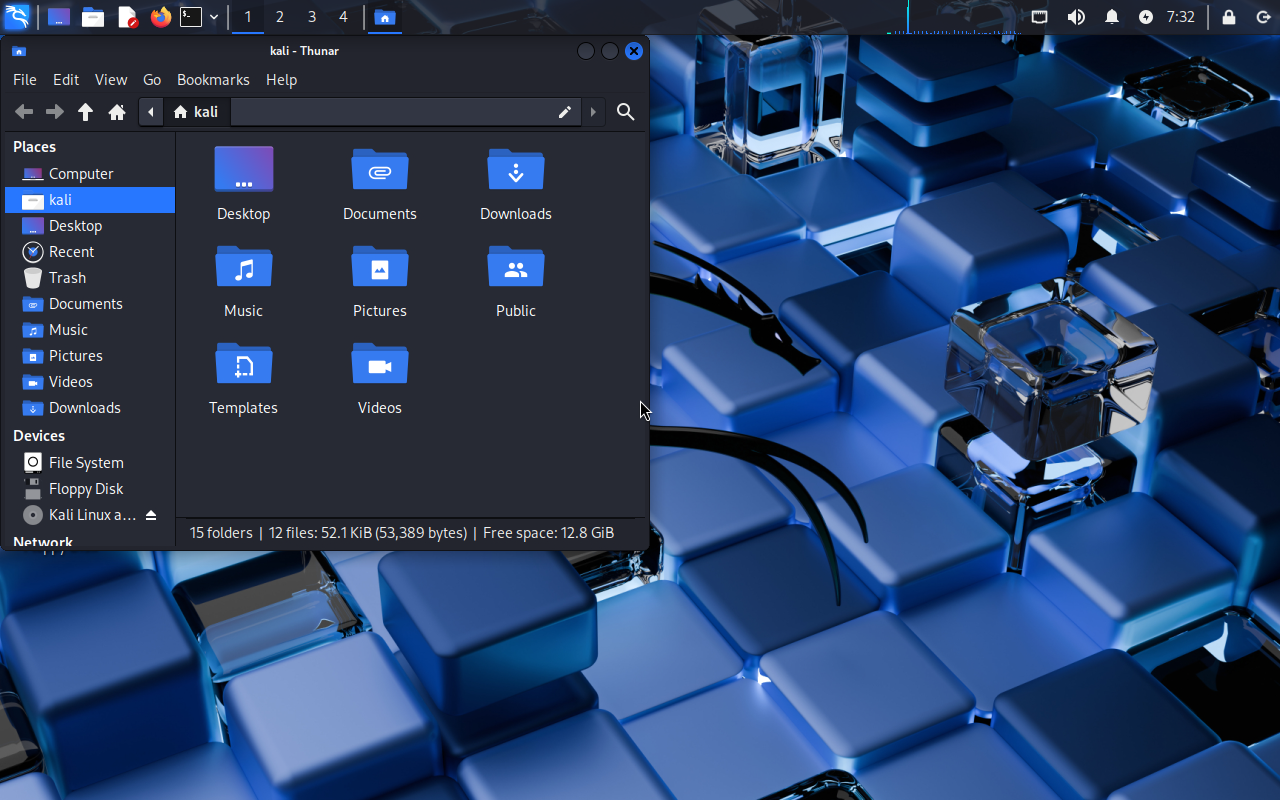Click path bar left scroll arrow
Screen dimensions: 1280x800
(150, 112)
